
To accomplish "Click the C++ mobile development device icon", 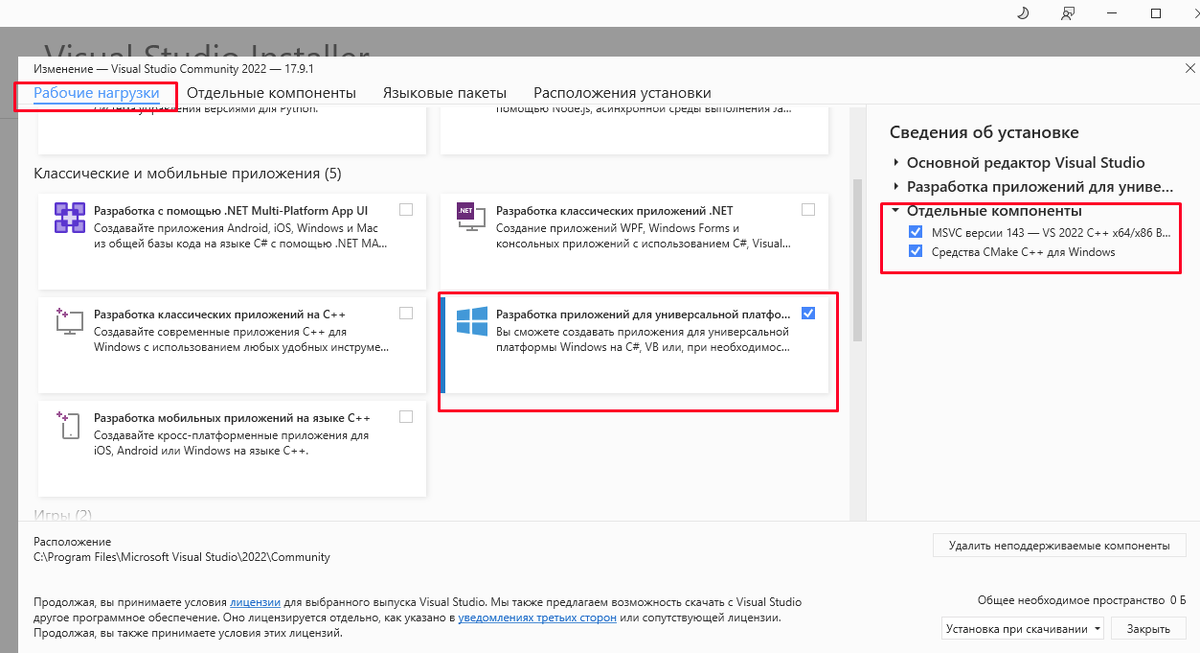I will click(68, 424).
